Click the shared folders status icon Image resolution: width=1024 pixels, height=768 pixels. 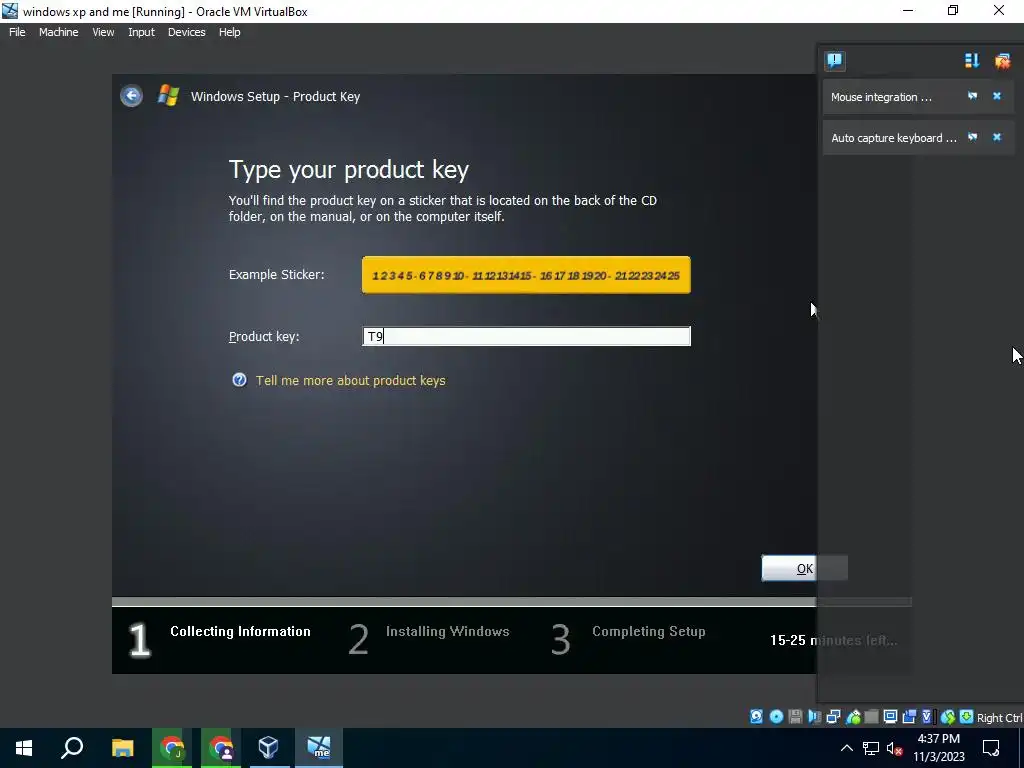click(x=871, y=716)
